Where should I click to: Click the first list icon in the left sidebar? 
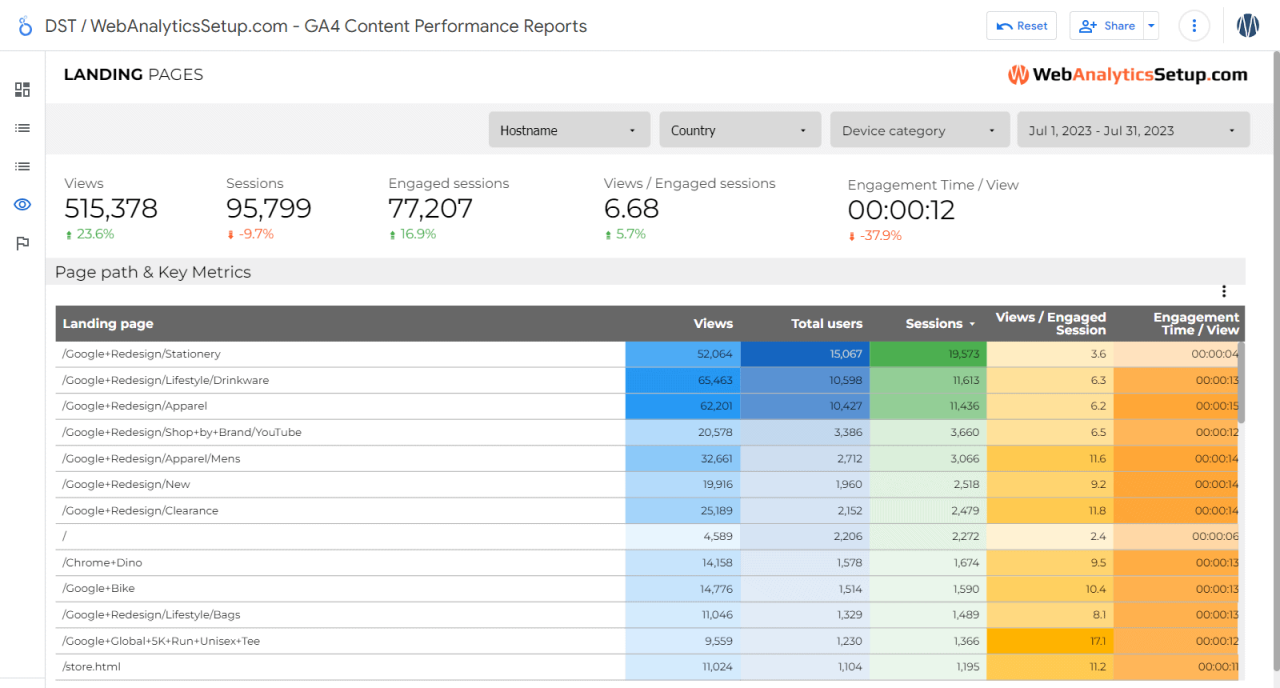click(x=22, y=127)
